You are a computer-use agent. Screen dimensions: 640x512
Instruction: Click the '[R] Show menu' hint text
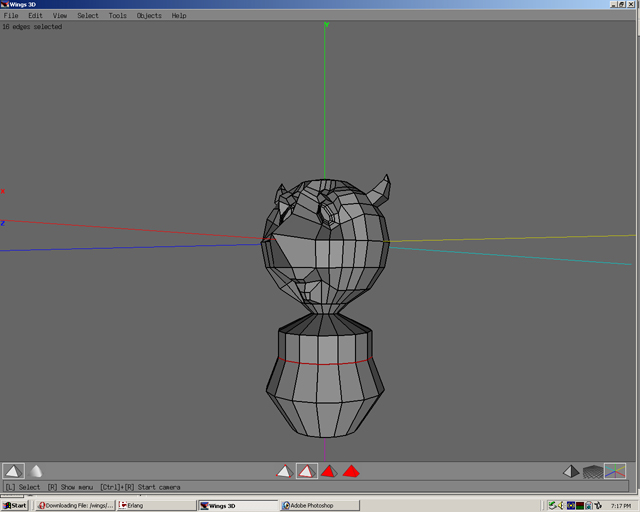[x=70, y=487]
